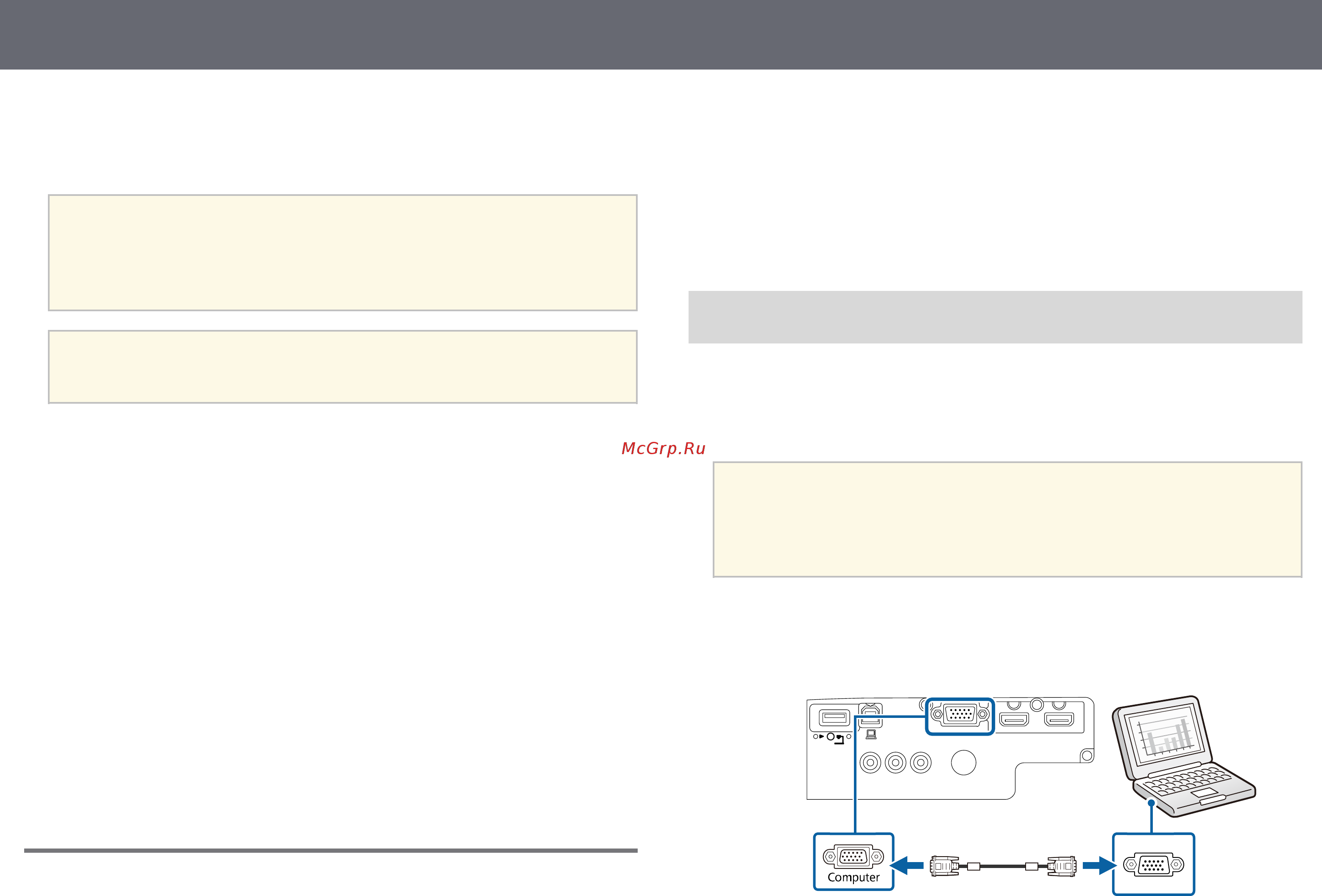1322x896 pixels.
Task: Click the middle RCA jack on projector
Action: (895, 762)
